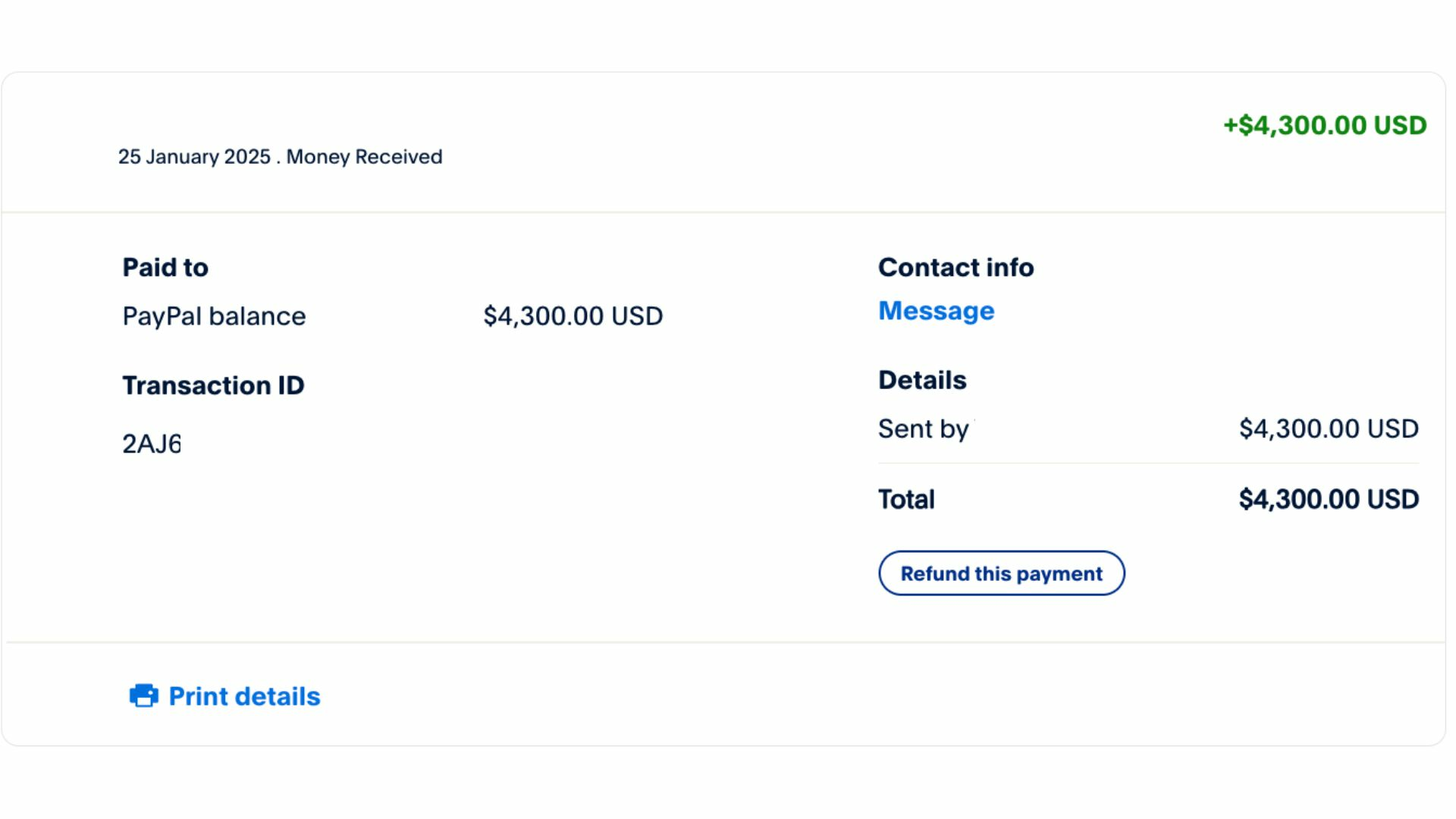Viewport: 1456px width, 819px height.
Task: Click the Sent by amount value
Action: [1329, 429]
